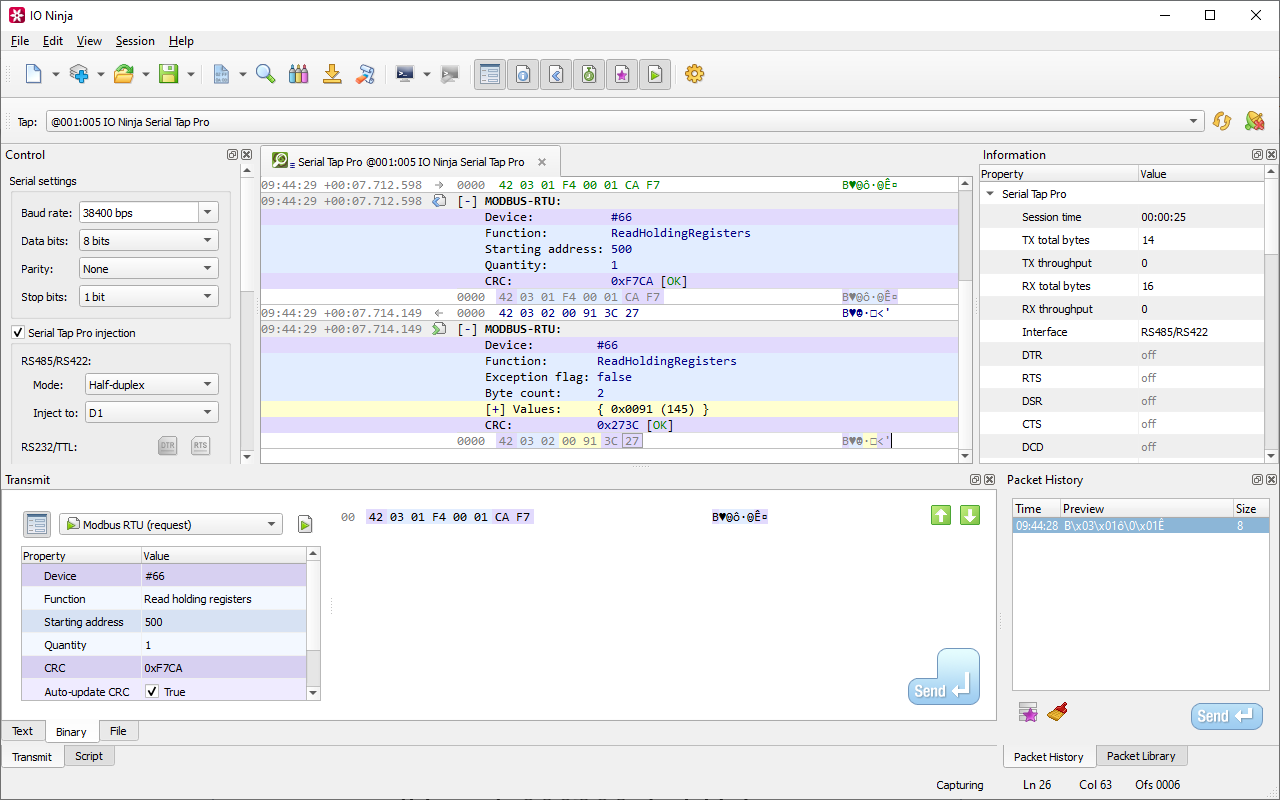1280x800 pixels.
Task: Select the 09:44:28 packet history row
Action: pyautogui.click(x=1140, y=525)
